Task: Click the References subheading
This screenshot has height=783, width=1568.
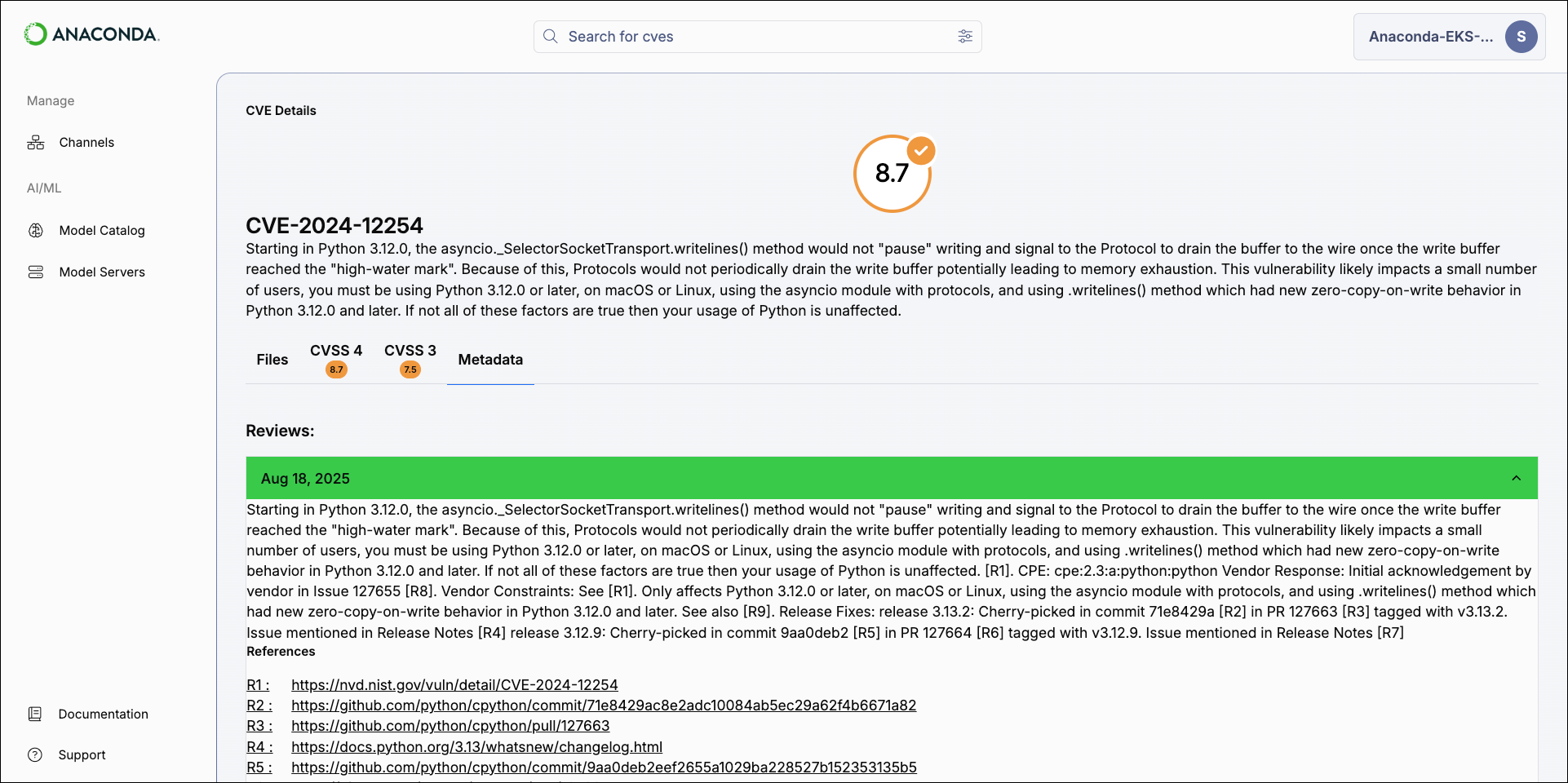Action: (281, 652)
